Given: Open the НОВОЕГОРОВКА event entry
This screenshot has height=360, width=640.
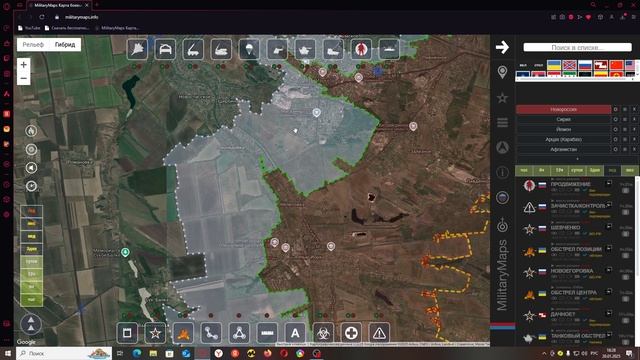Looking at the screenshot, I should (x=572, y=271).
